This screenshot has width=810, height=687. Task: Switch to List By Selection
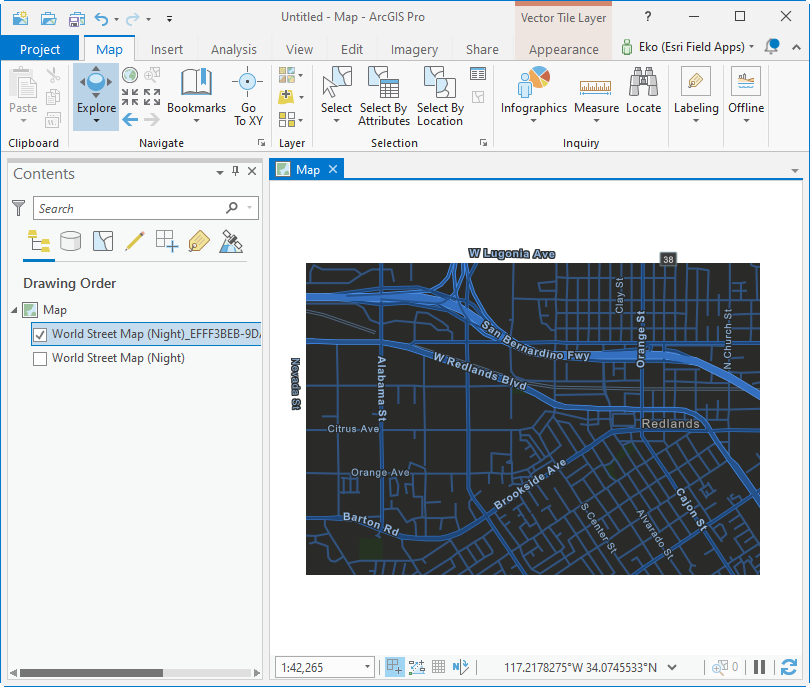pyautogui.click(x=103, y=241)
